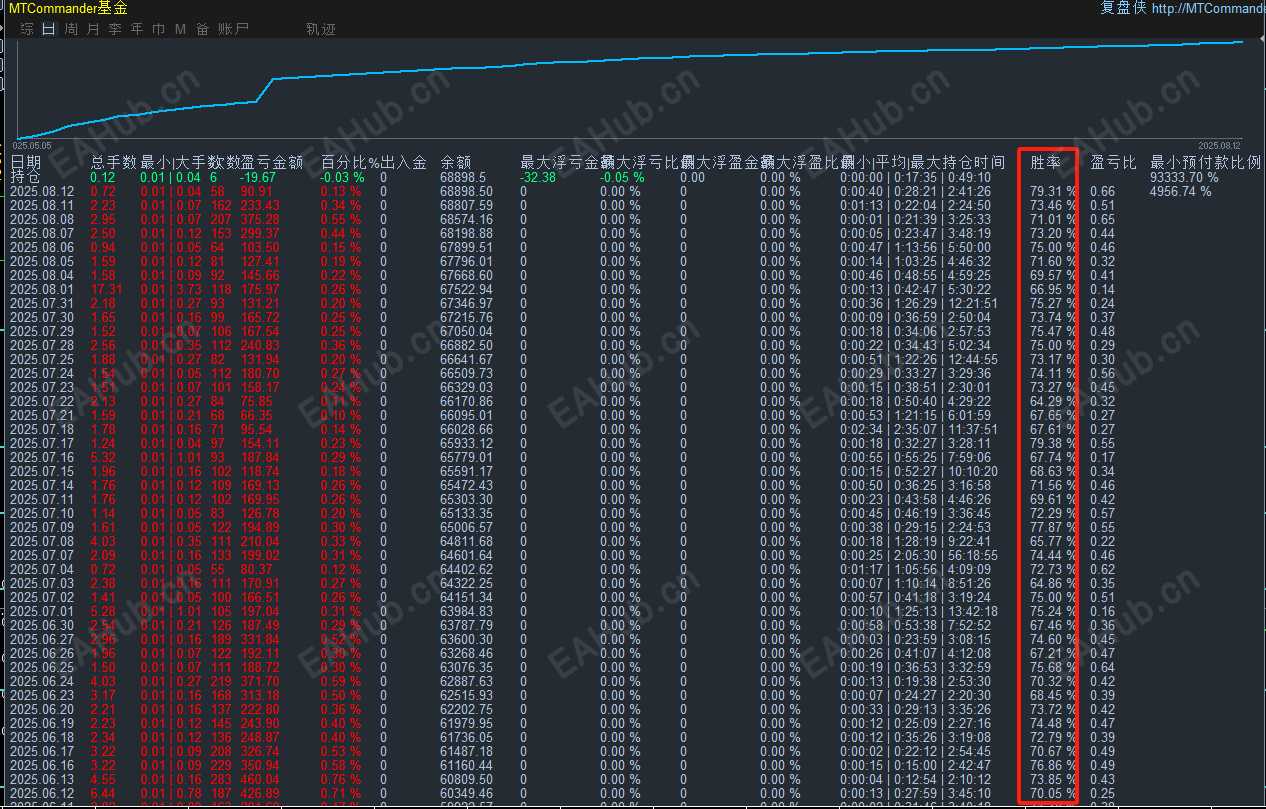Click the lots value 17.31

pos(107,289)
